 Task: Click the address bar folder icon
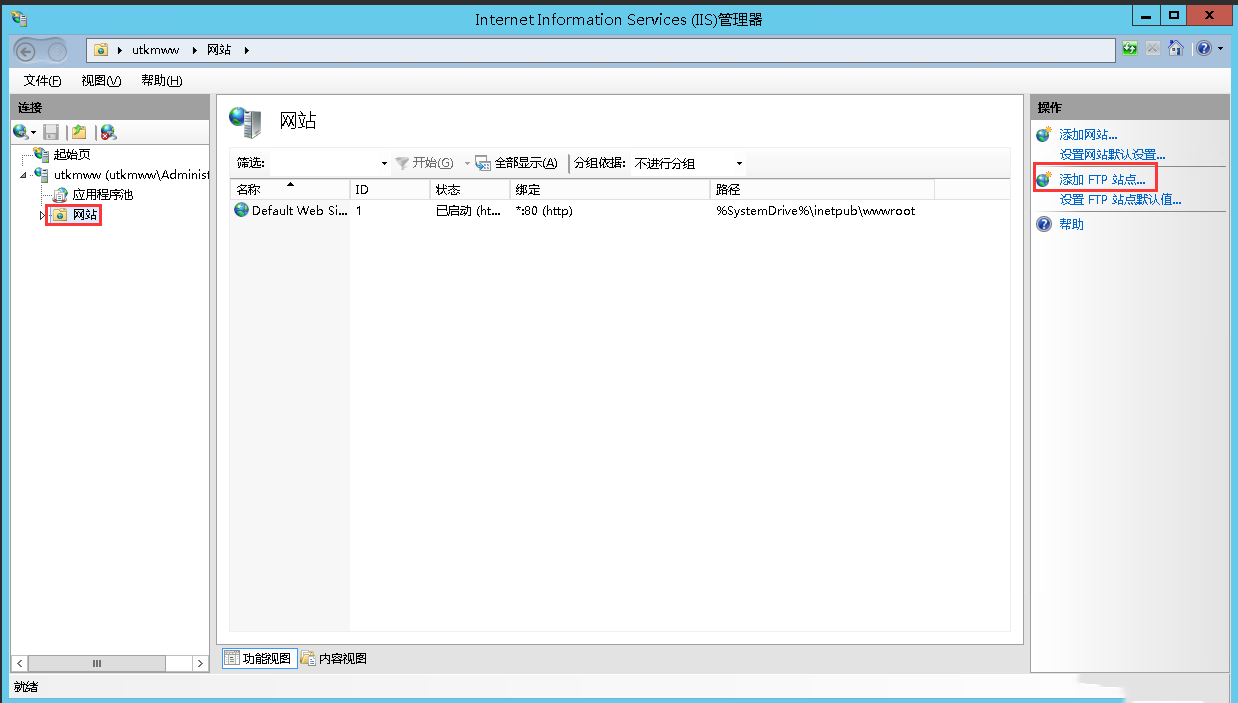click(x=101, y=50)
